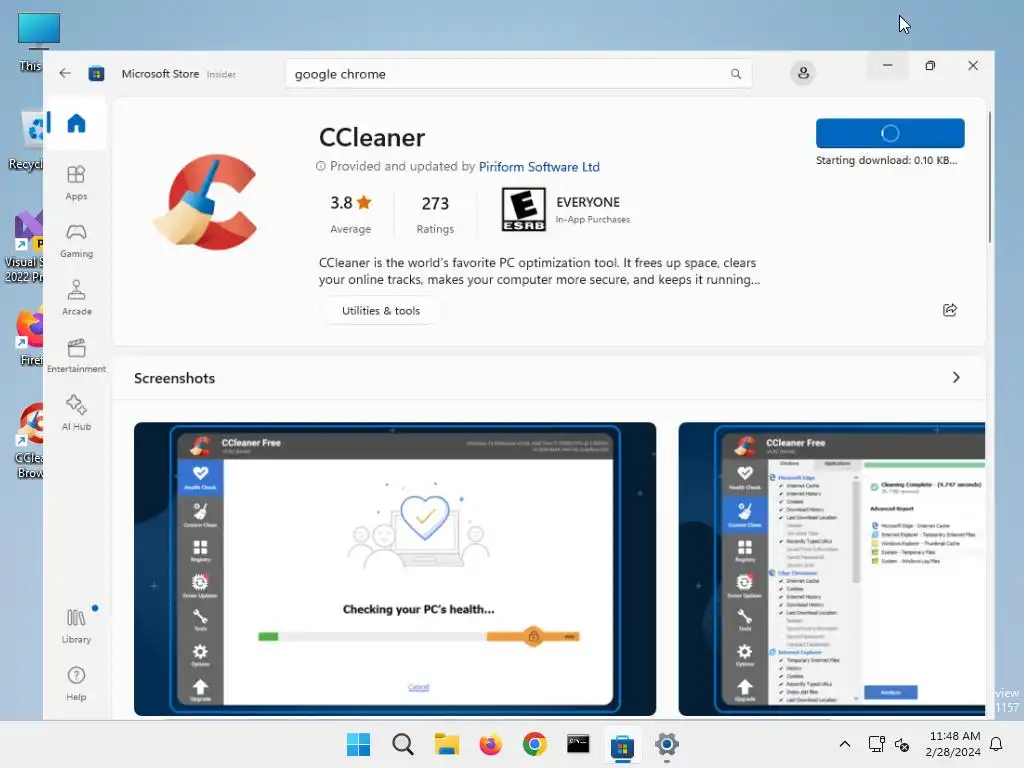Click the CCleaner app logo
Image resolution: width=1024 pixels, height=768 pixels.
pos(206,202)
